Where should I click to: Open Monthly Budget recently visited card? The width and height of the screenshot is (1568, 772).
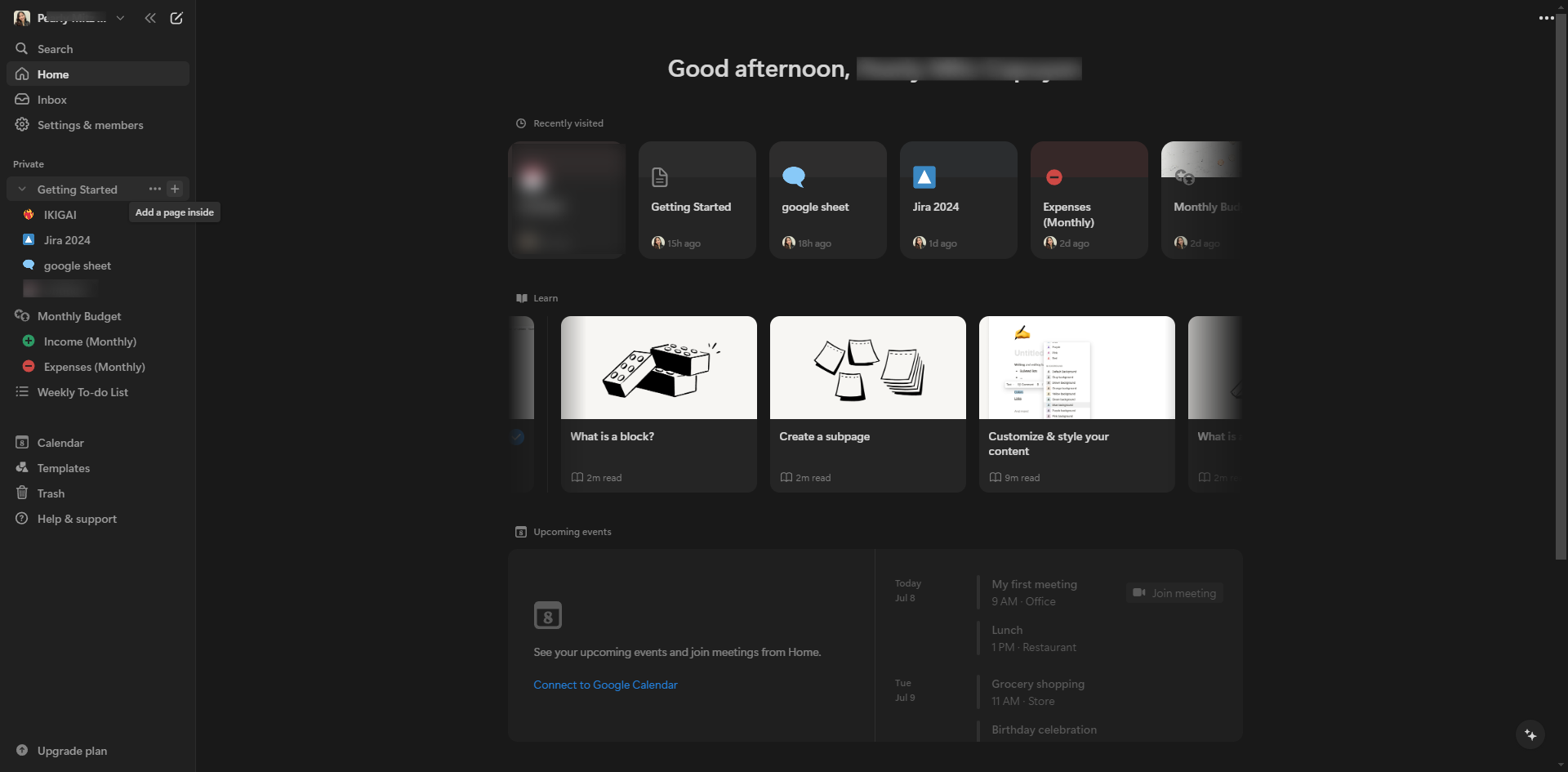[x=1201, y=200]
